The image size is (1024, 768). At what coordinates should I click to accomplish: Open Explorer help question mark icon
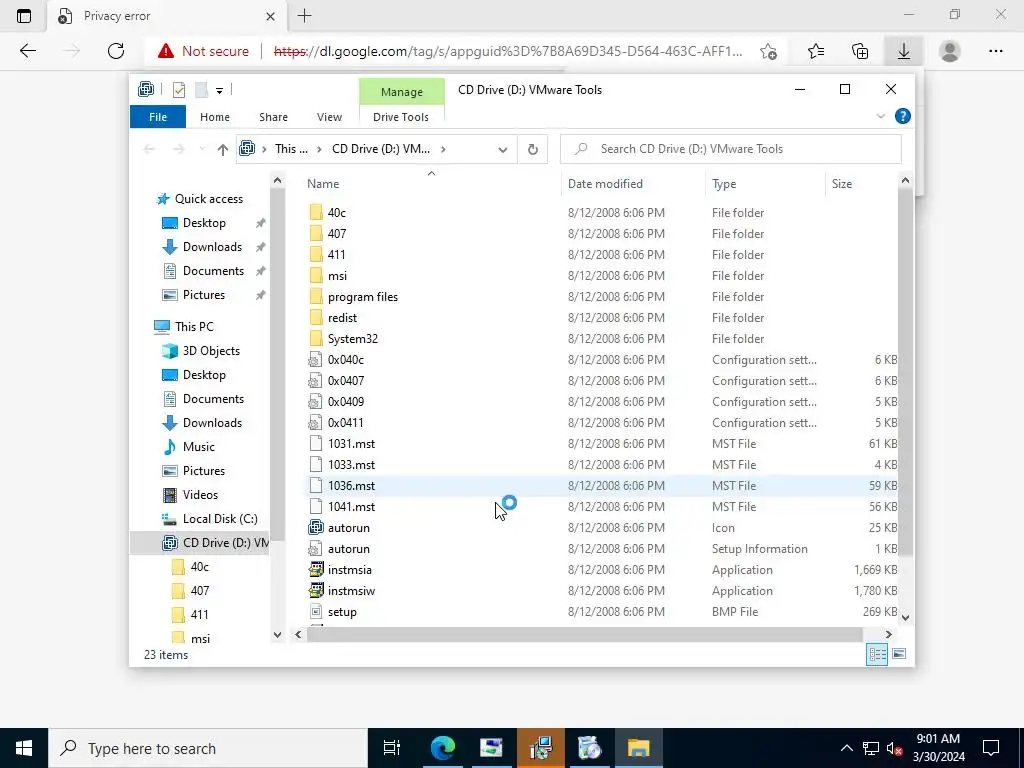coord(903,116)
